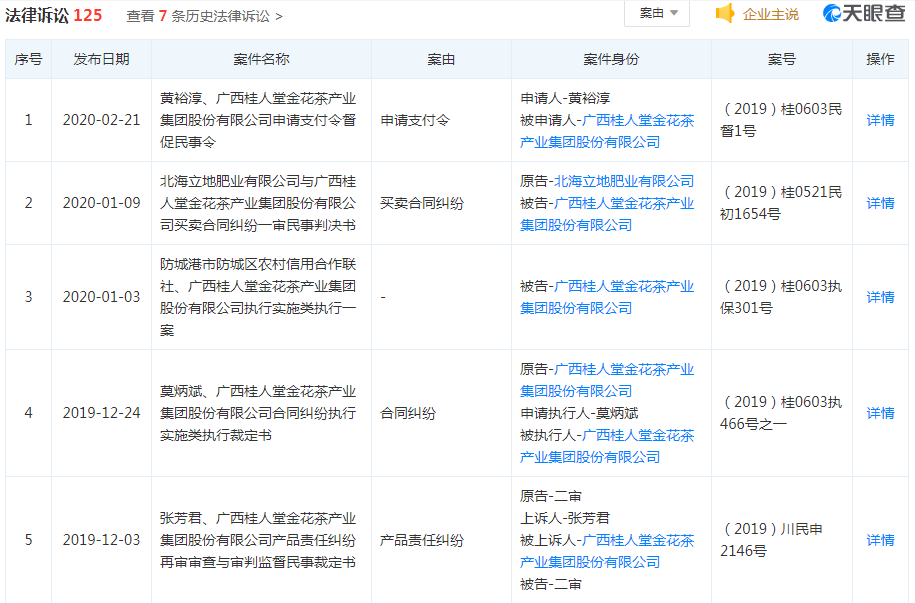
Task: Open 被告 company link in row 3
Action: tap(607, 297)
